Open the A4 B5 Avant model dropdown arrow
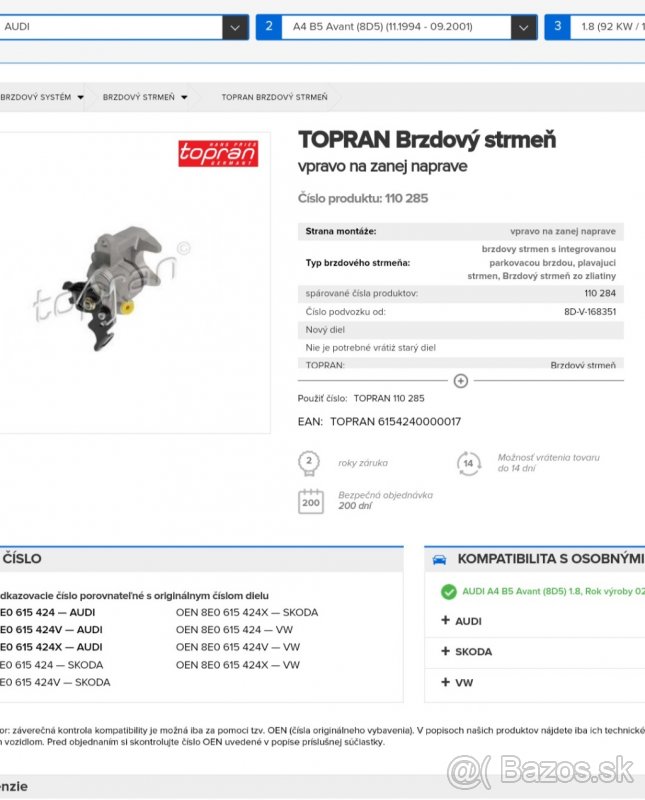Viewport: 645px width, 800px height. pyautogui.click(x=523, y=27)
